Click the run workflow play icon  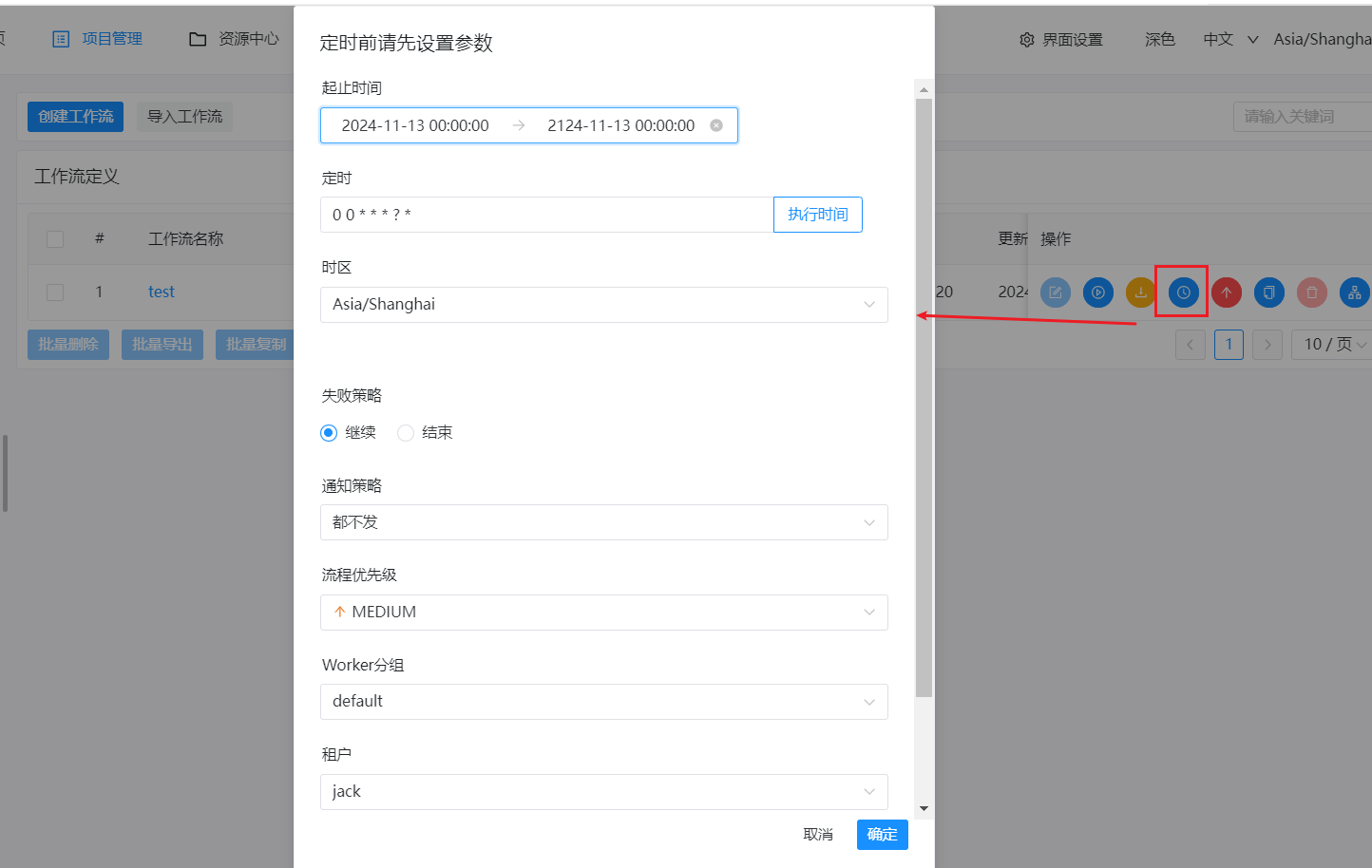[x=1097, y=292]
